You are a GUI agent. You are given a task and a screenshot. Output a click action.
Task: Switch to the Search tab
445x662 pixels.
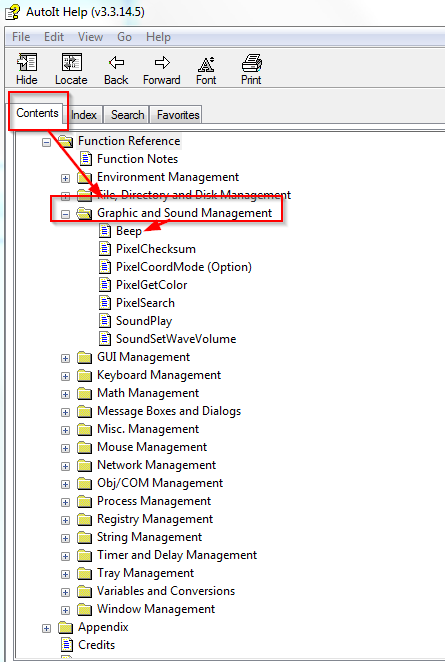(x=128, y=115)
